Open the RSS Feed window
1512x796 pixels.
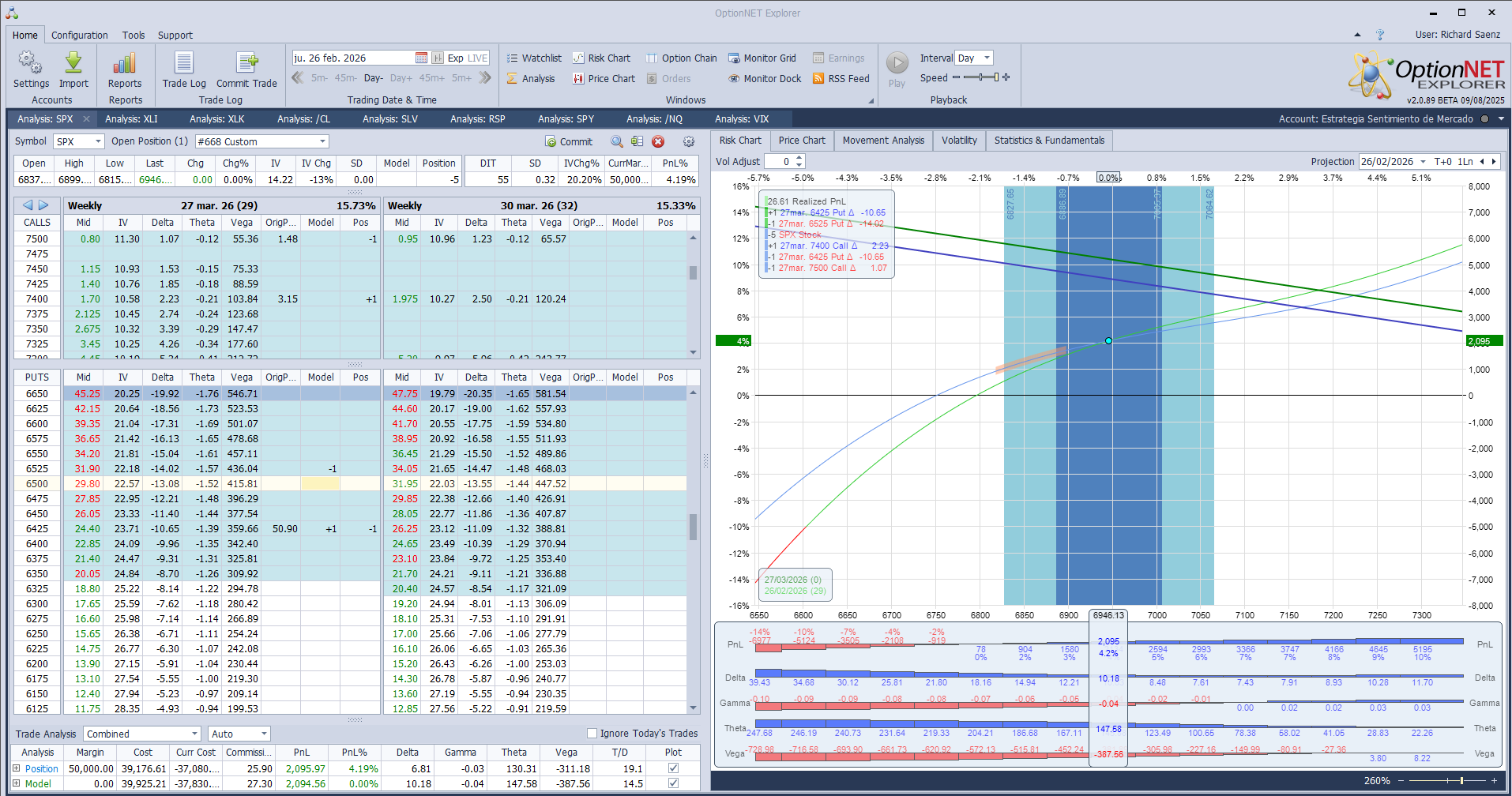tap(841, 78)
